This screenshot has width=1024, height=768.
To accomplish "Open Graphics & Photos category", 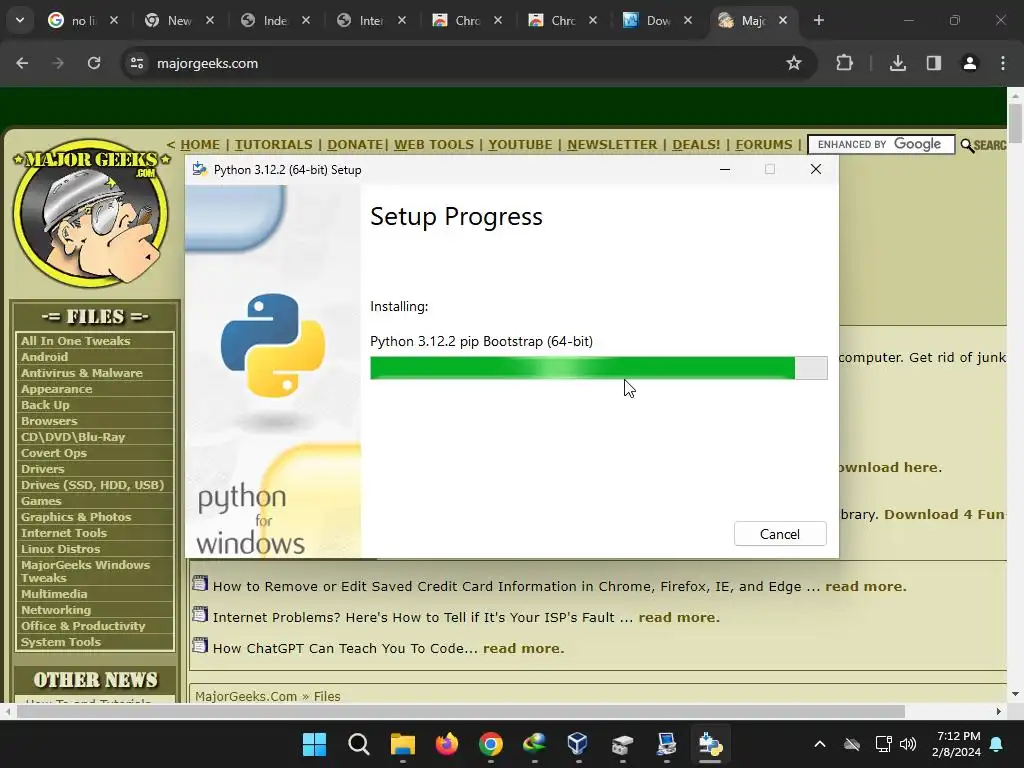I will tap(76, 517).
